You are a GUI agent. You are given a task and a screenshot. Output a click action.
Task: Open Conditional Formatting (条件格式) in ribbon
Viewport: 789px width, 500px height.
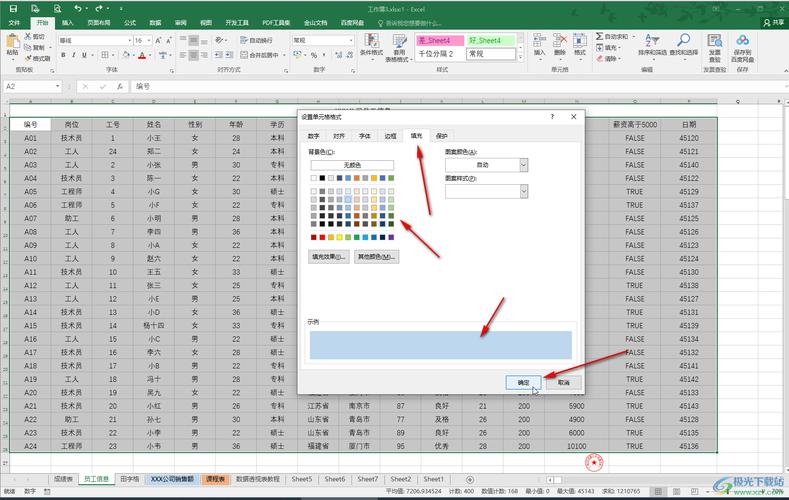[370, 46]
